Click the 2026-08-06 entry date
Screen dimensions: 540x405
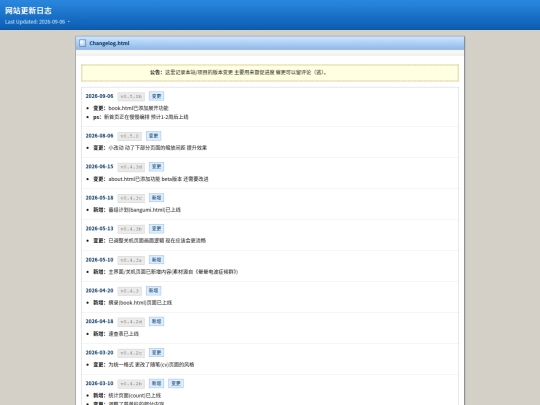[x=99, y=136]
